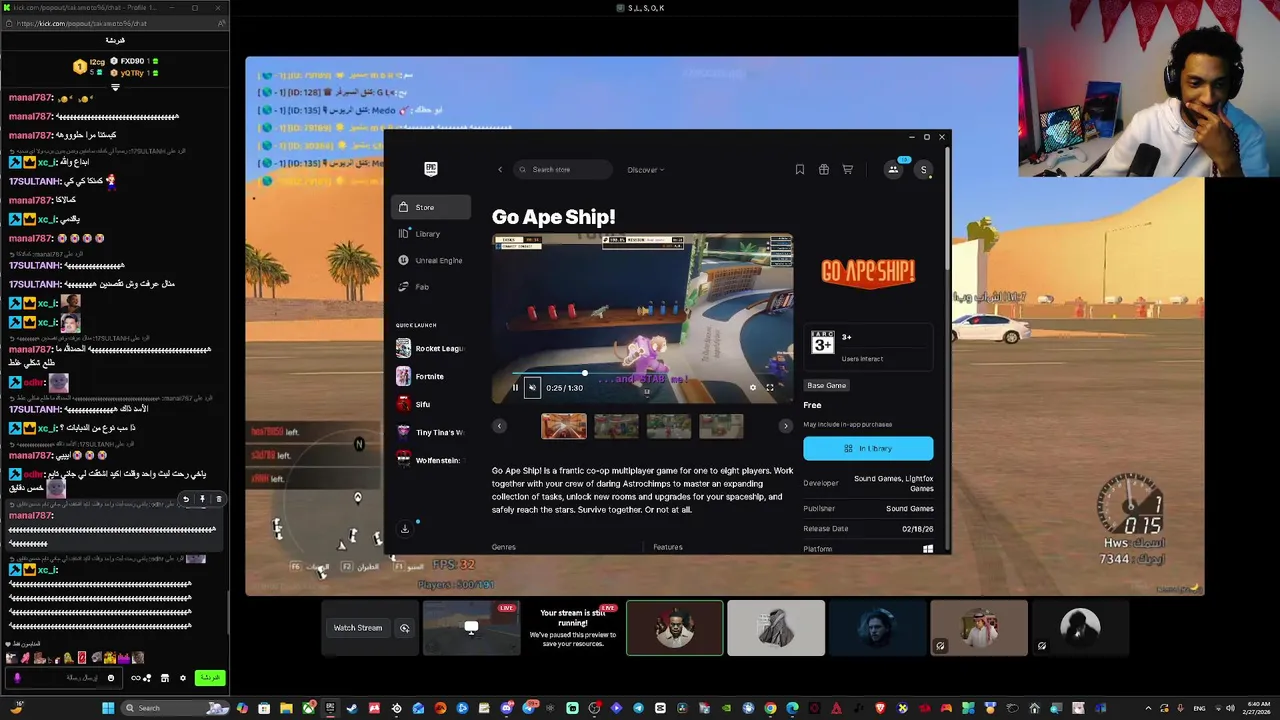Click ENG language indicator in taskbar

(x=1200, y=708)
